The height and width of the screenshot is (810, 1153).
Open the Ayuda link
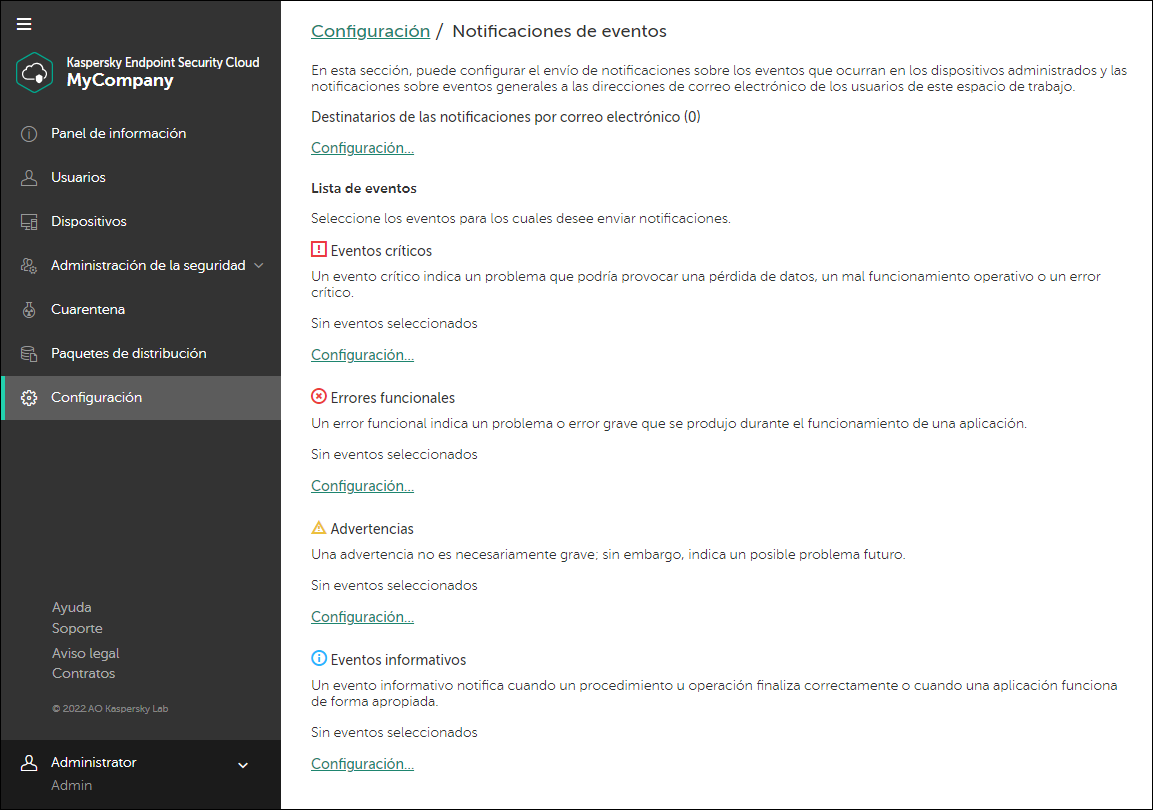[x=71, y=608]
